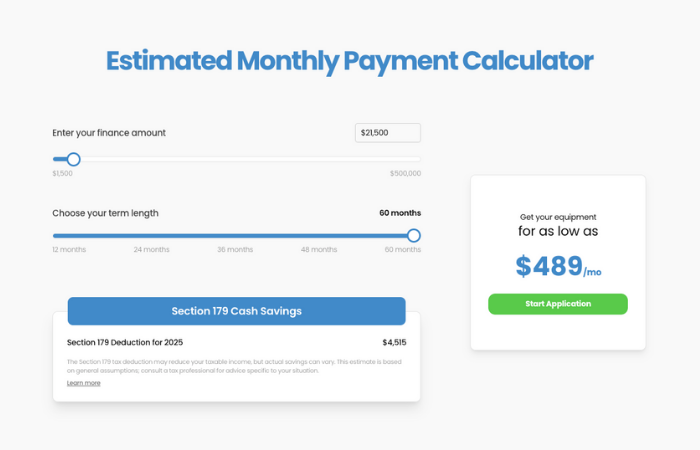This screenshot has width=700, height=450.
Task: Click the middle of the finance amount track
Action: coord(237,159)
